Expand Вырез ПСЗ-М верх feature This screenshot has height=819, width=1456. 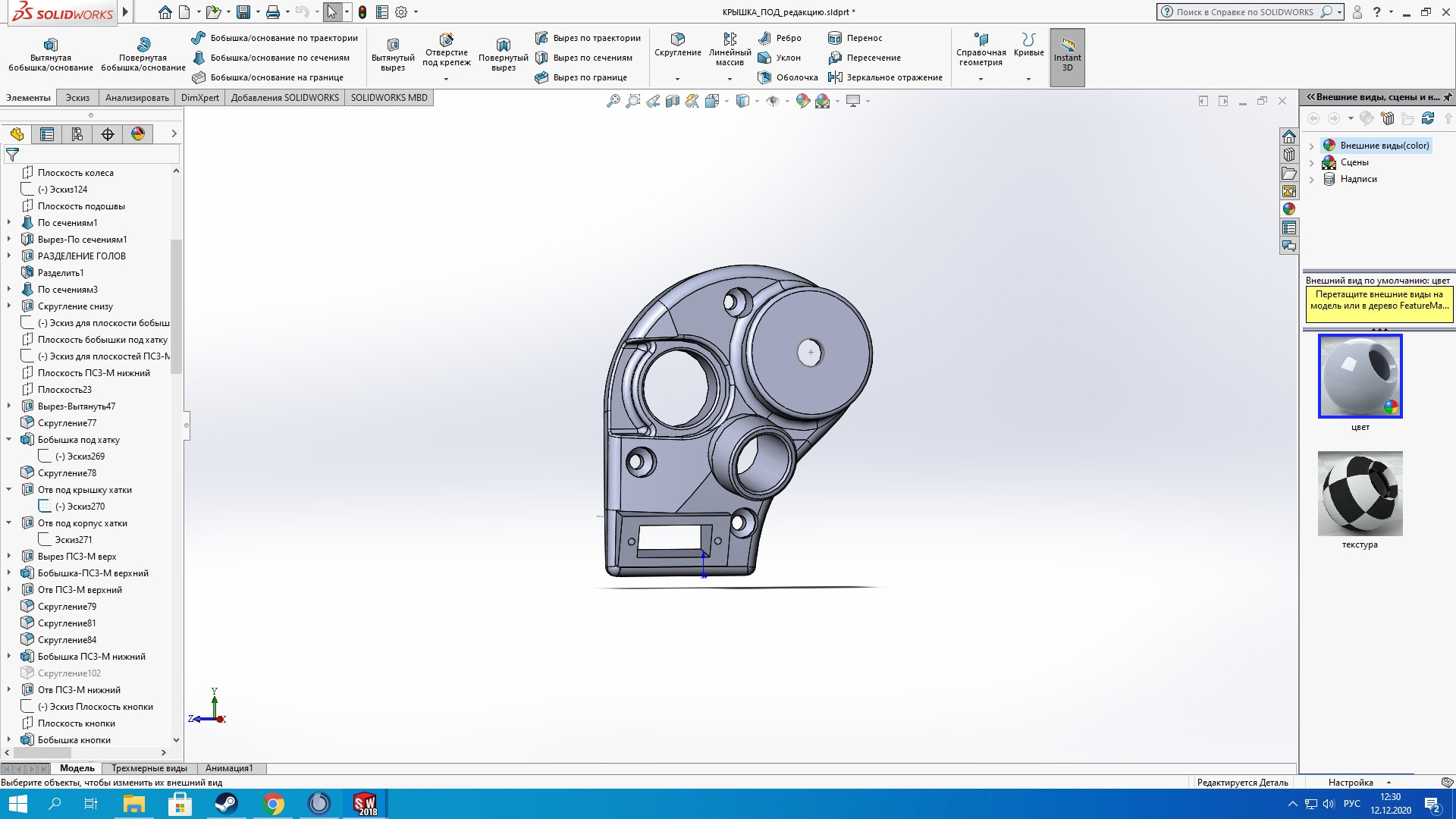click(x=9, y=557)
